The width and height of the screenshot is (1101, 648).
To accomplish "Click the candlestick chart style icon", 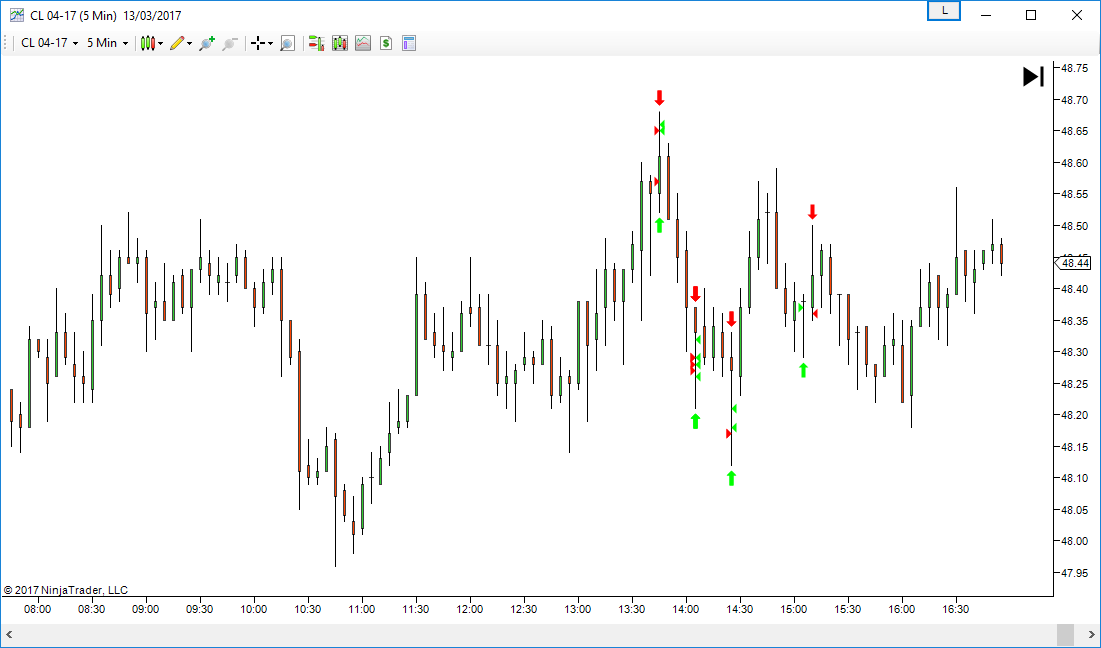I will pyautogui.click(x=147, y=43).
